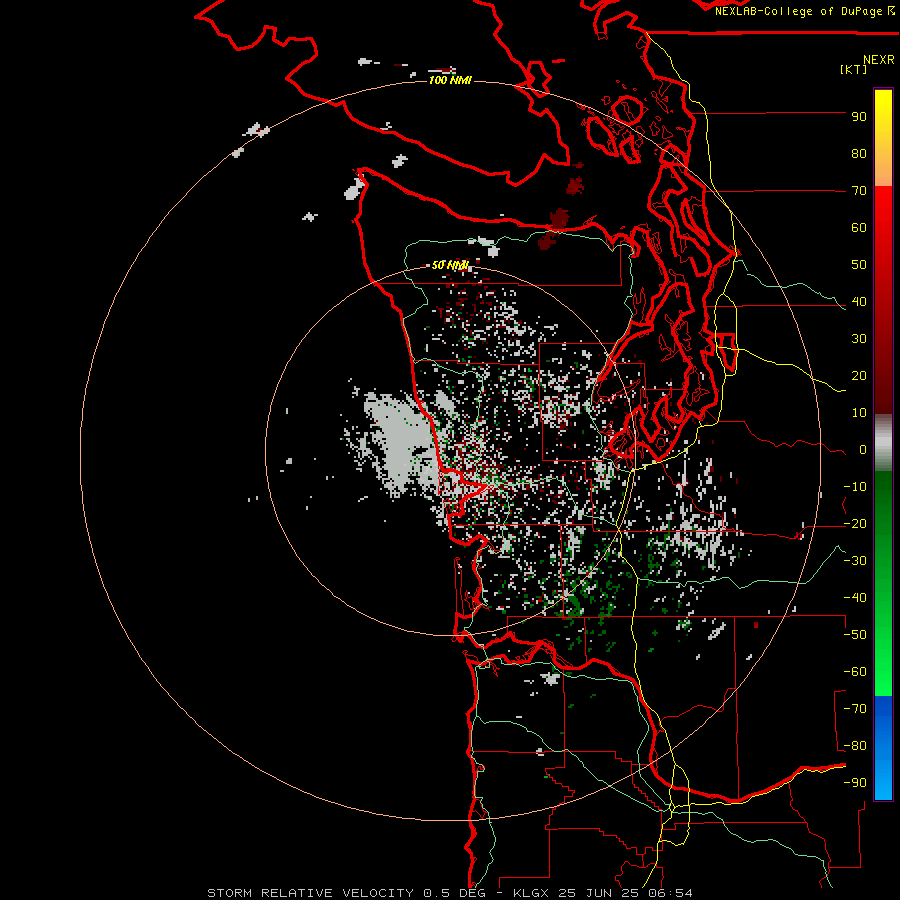Image resolution: width=900 pixels, height=900 pixels.
Task: Click the -50 value on the velocity scale
Action: (855, 635)
